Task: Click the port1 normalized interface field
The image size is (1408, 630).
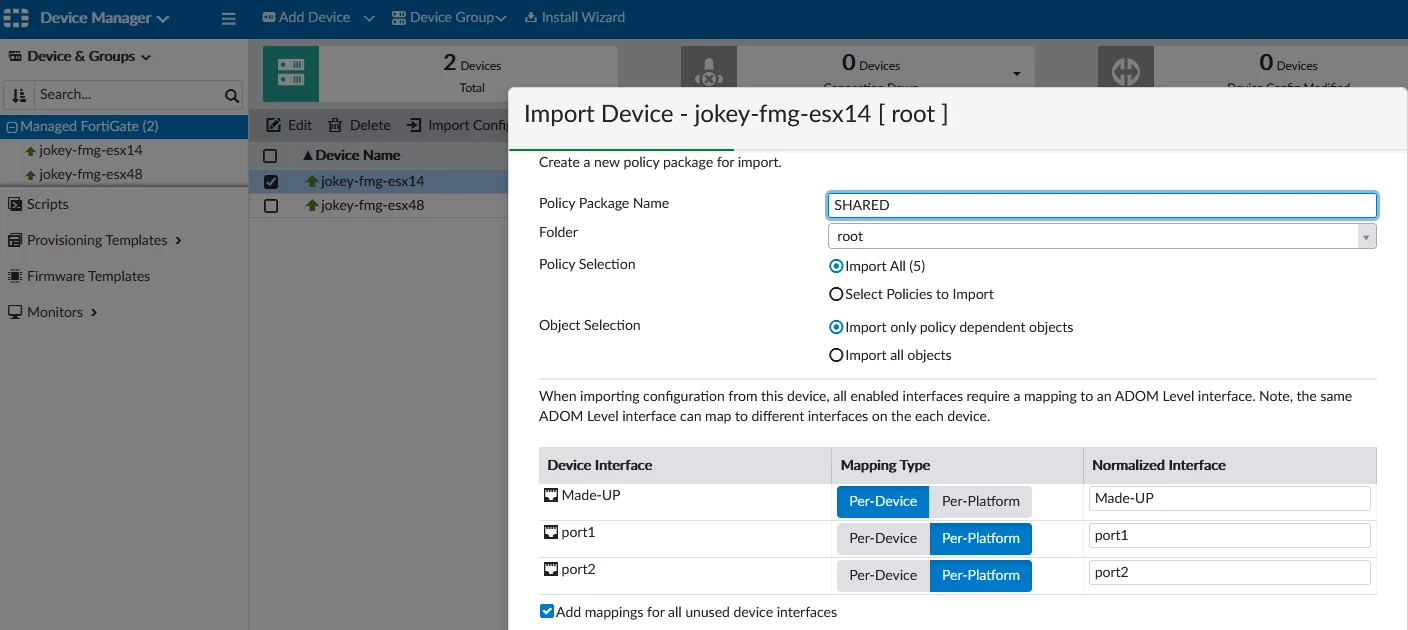Action: click(1229, 535)
